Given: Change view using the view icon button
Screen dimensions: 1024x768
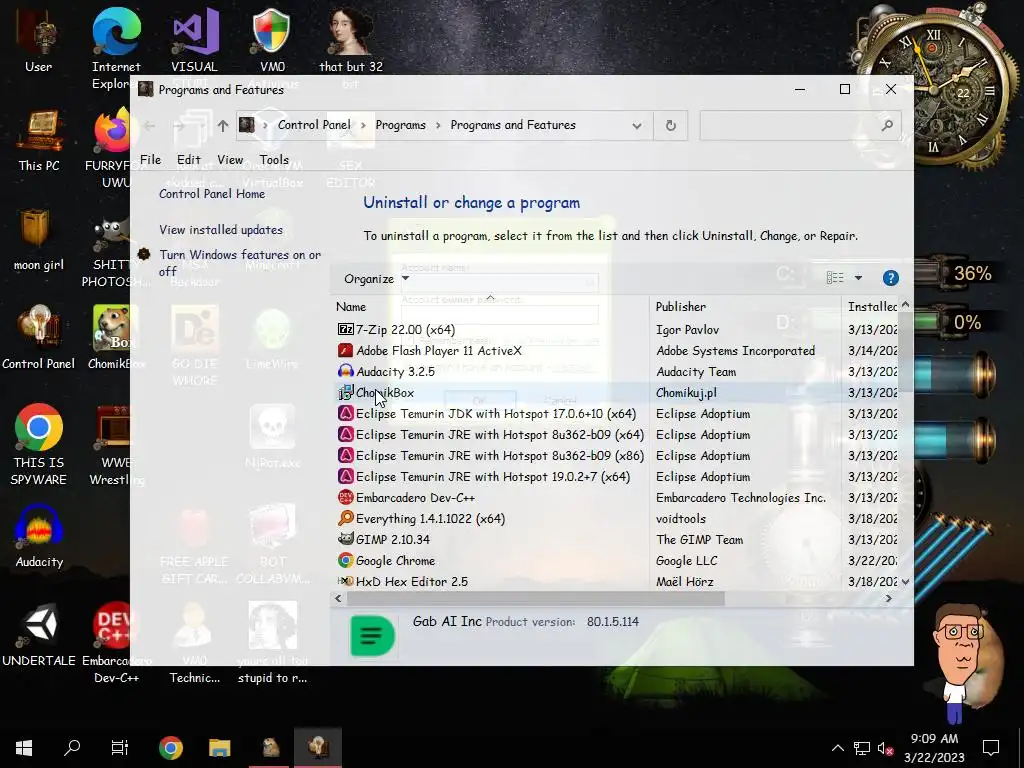Looking at the screenshot, I should tap(835, 278).
